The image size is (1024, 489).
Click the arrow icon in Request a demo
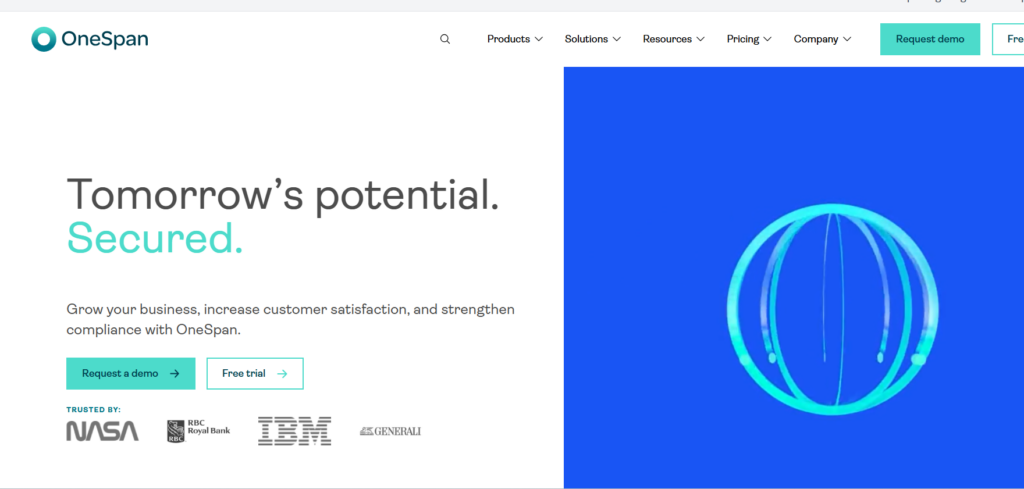click(x=175, y=374)
